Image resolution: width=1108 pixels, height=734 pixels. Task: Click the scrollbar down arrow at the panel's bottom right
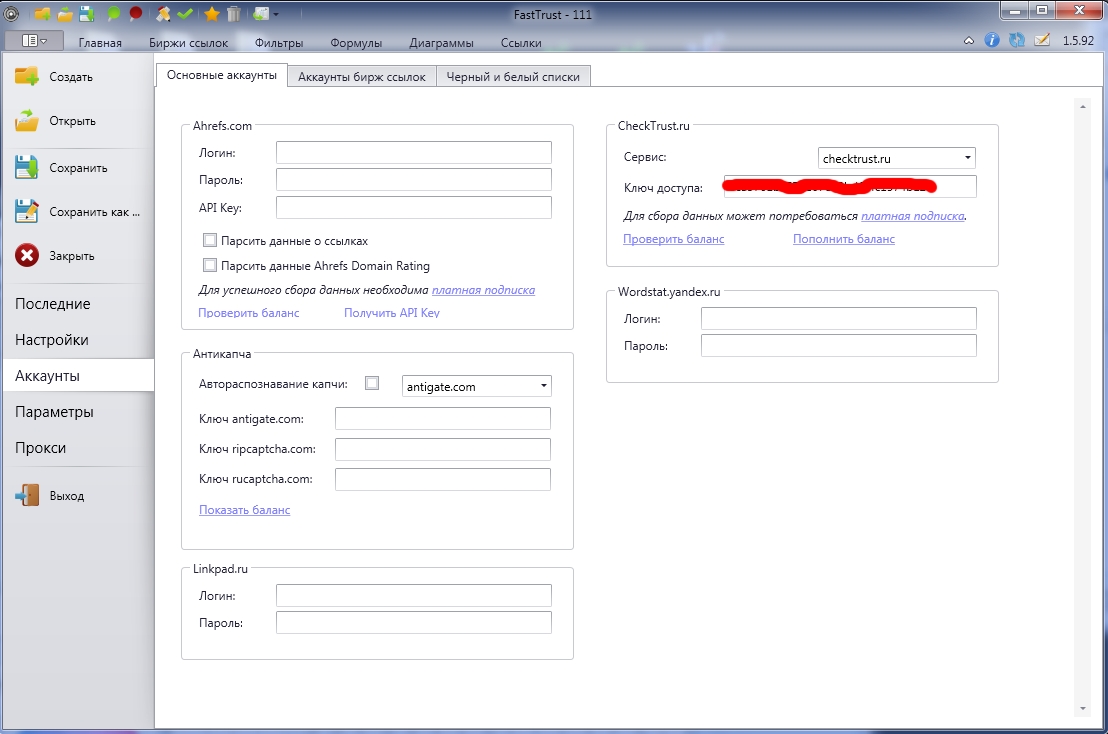(1083, 709)
